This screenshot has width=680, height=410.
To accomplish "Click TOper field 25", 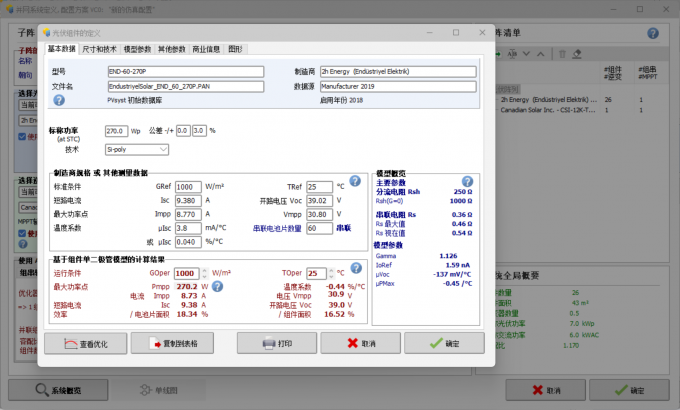I will click(x=317, y=273).
